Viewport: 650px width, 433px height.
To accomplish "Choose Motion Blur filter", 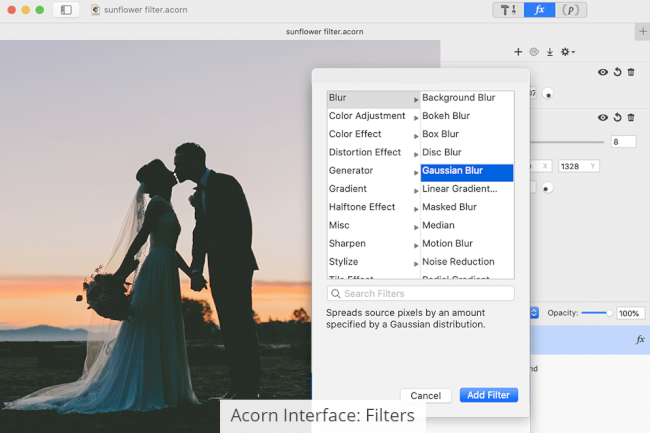I will pos(467,244).
